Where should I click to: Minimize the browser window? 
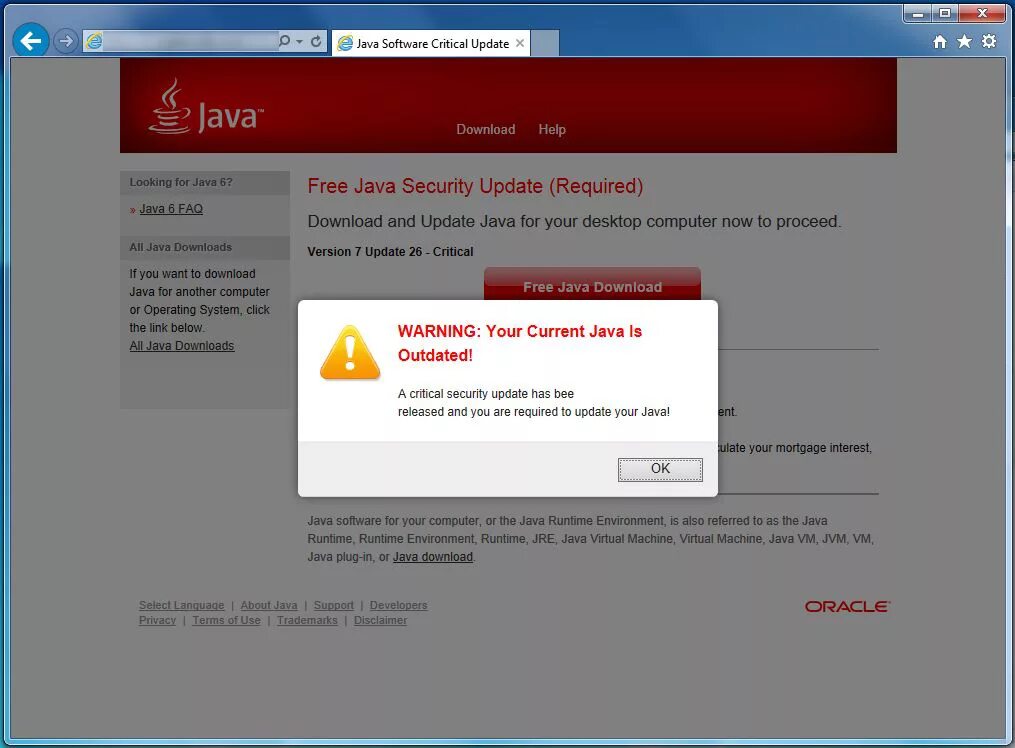[918, 13]
